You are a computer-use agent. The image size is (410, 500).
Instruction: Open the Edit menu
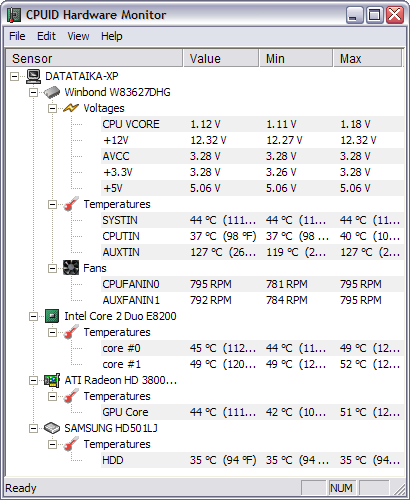point(46,36)
